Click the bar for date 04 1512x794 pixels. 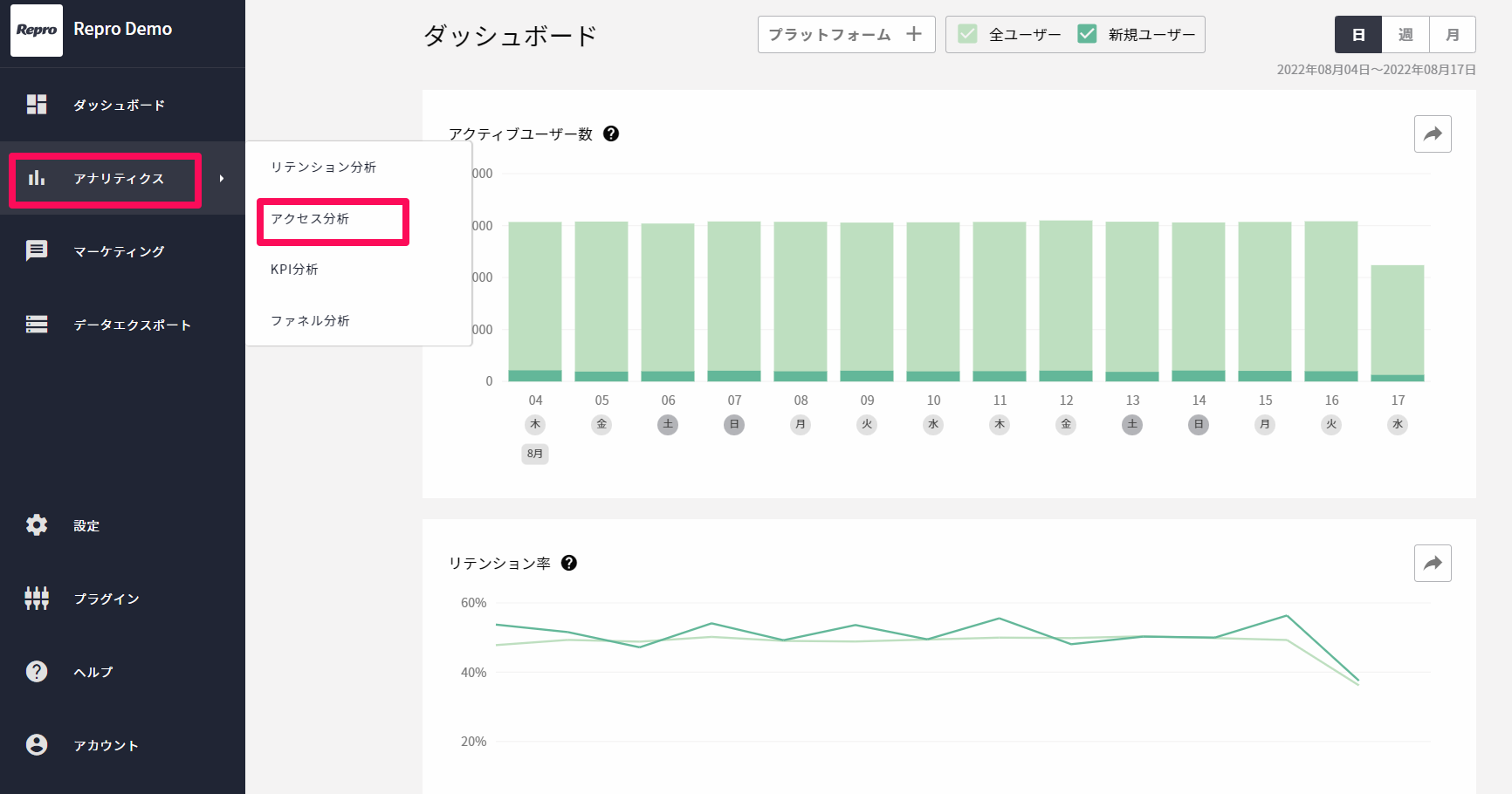535,302
